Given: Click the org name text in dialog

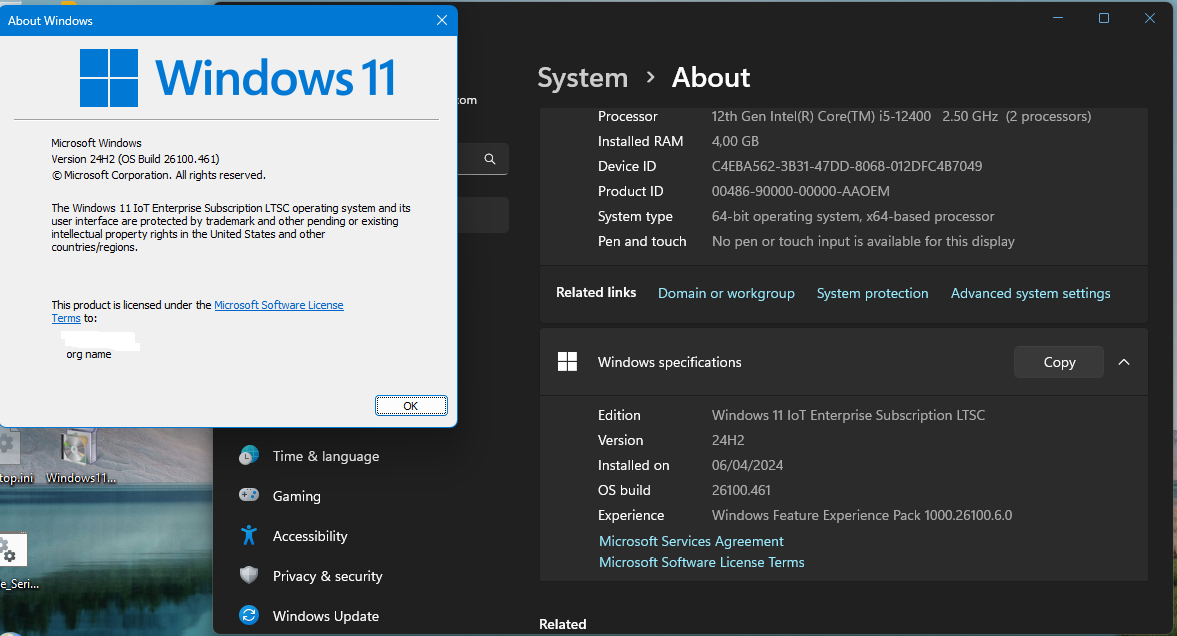Looking at the screenshot, I should pos(89,354).
